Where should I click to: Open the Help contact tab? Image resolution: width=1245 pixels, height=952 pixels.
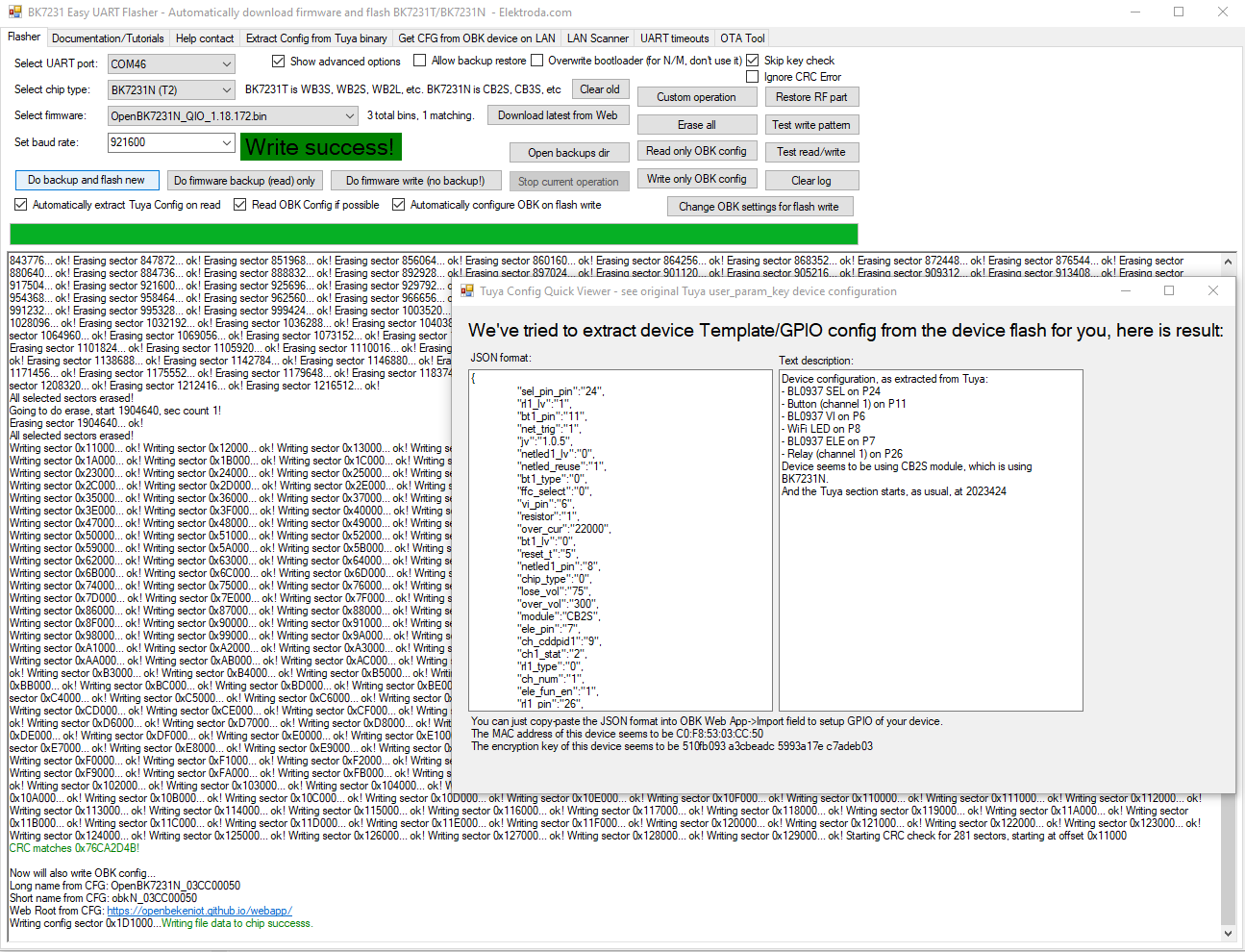pos(205,38)
